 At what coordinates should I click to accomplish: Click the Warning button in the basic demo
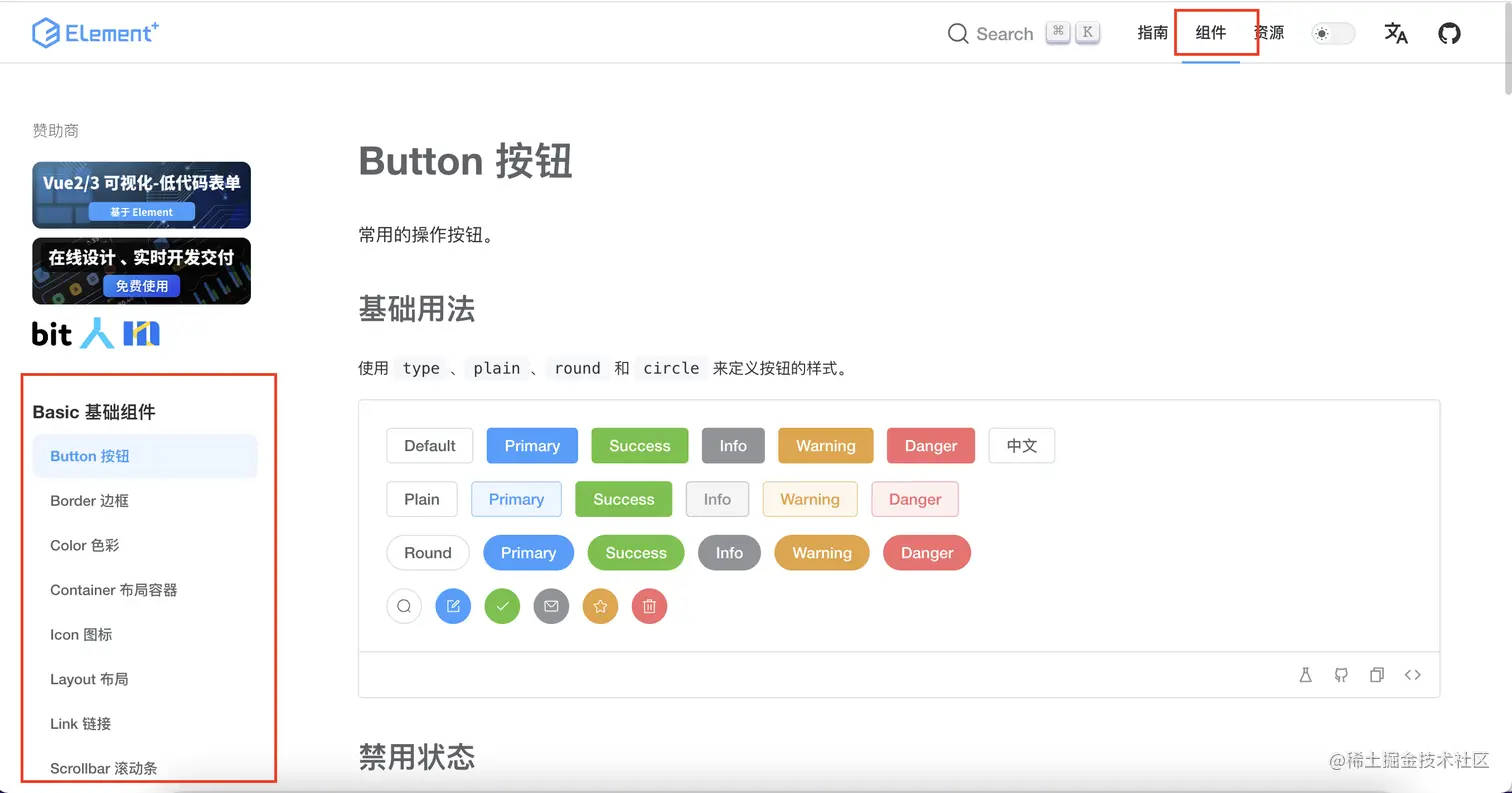pos(825,445)
